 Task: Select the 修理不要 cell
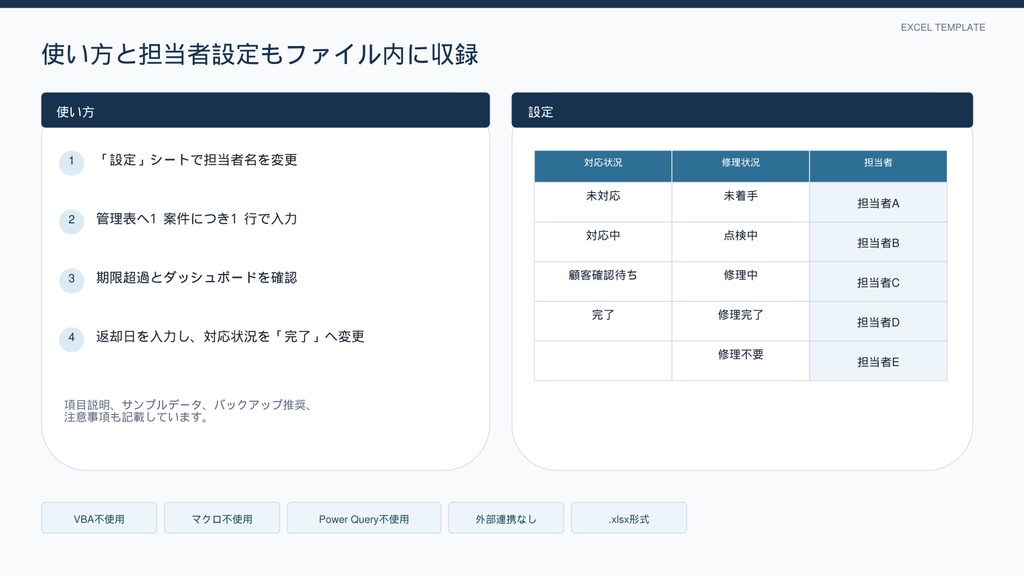(x=741, y=360)
